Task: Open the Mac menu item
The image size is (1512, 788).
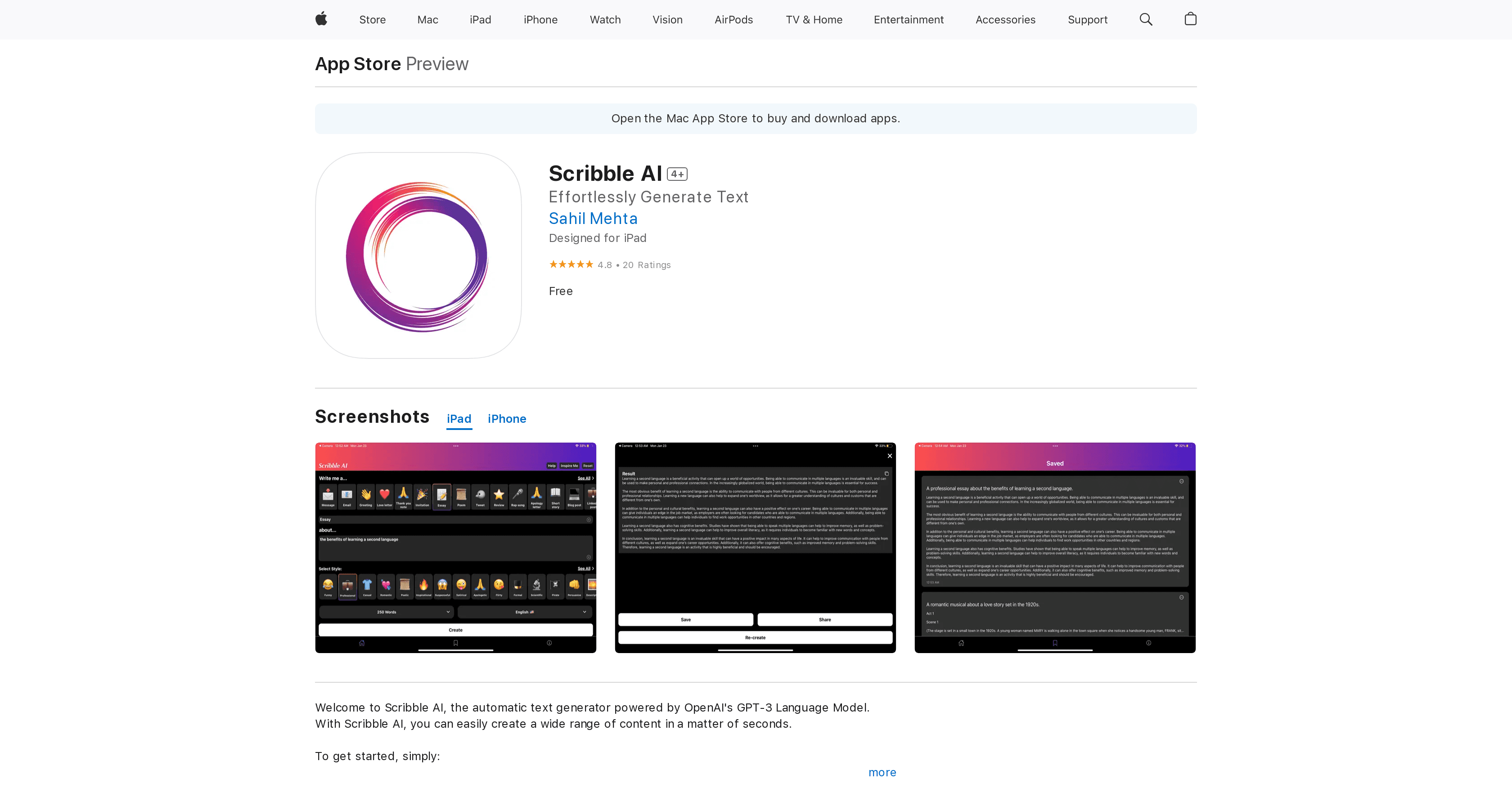Action: pyautogui.click(x=427, y=19)
